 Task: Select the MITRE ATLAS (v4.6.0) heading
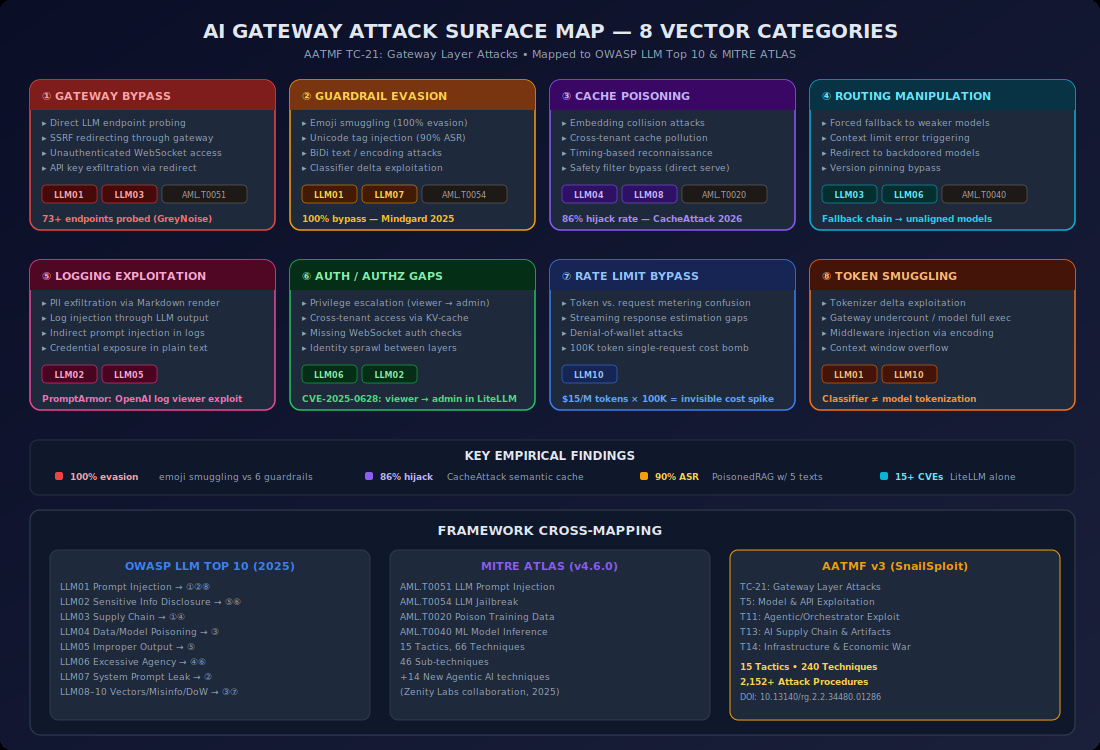(549, 565)
